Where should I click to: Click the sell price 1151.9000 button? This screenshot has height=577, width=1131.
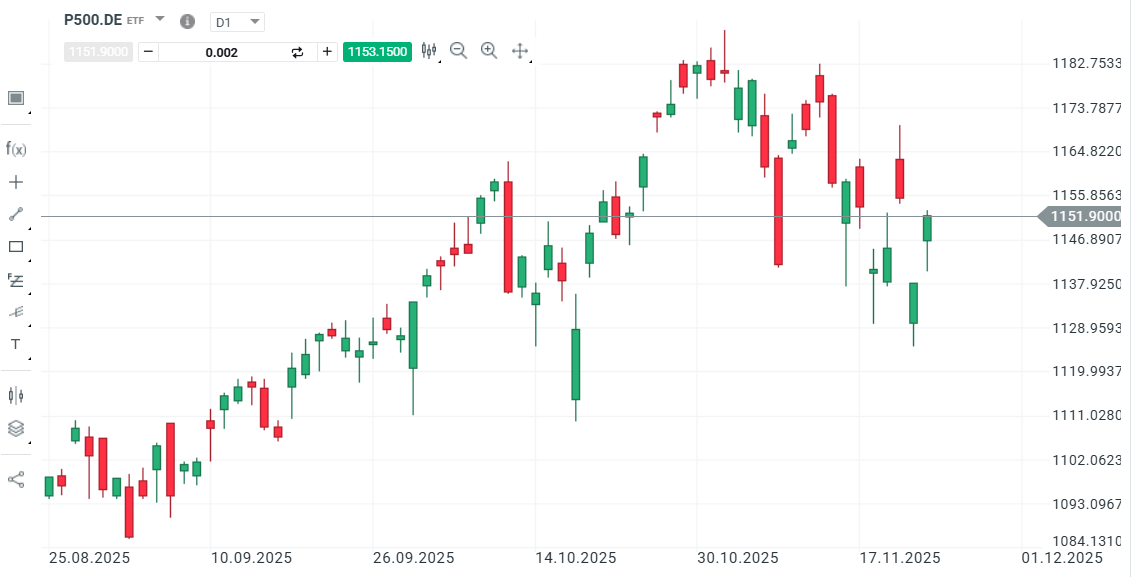98,52
